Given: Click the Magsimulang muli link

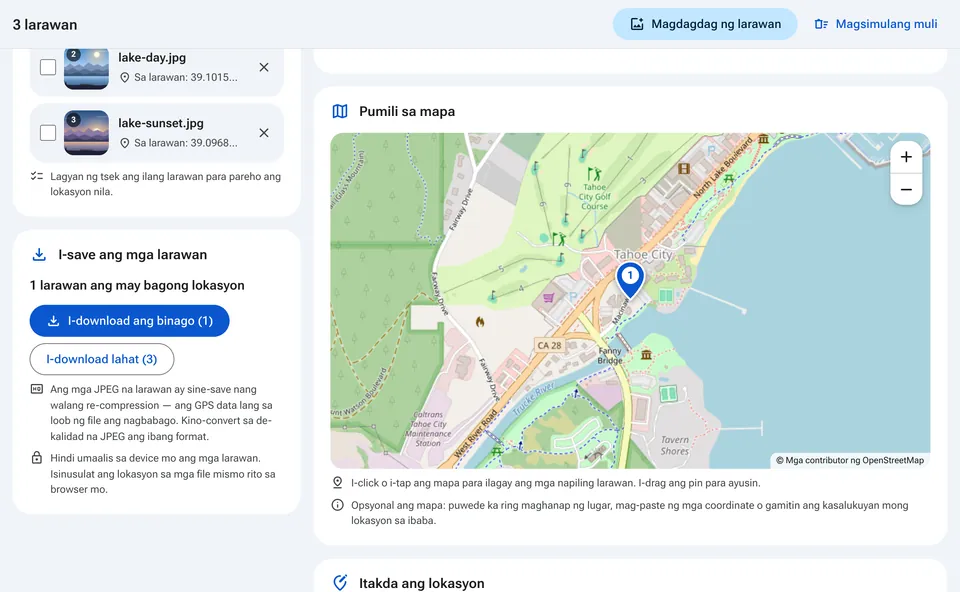Looking at the screenshot, I should [876, 24].
